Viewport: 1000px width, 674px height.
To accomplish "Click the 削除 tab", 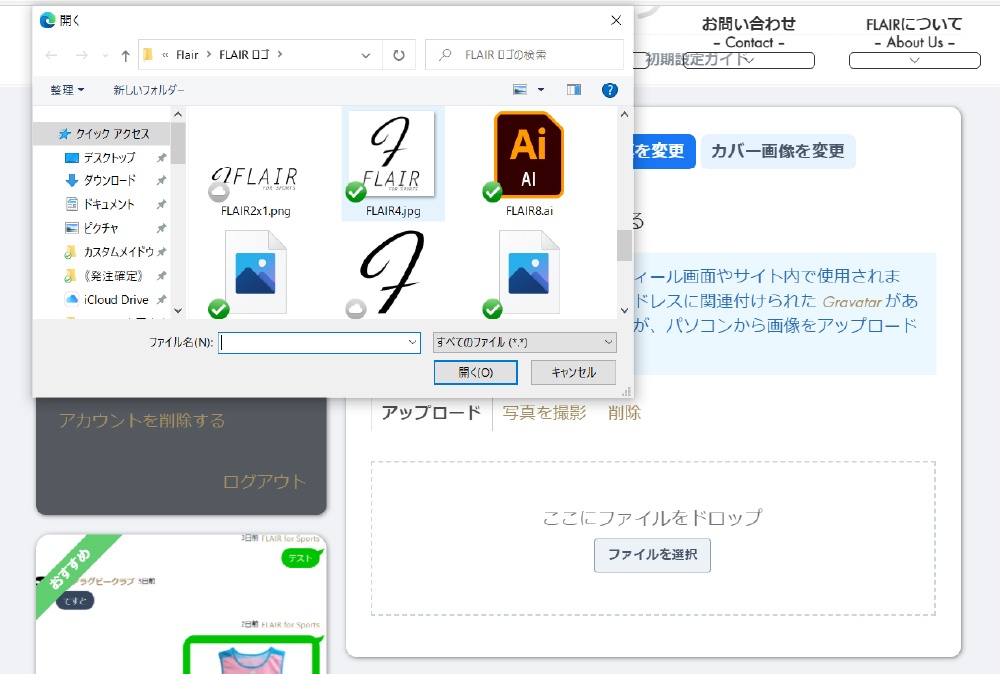I will coord(624,413).
